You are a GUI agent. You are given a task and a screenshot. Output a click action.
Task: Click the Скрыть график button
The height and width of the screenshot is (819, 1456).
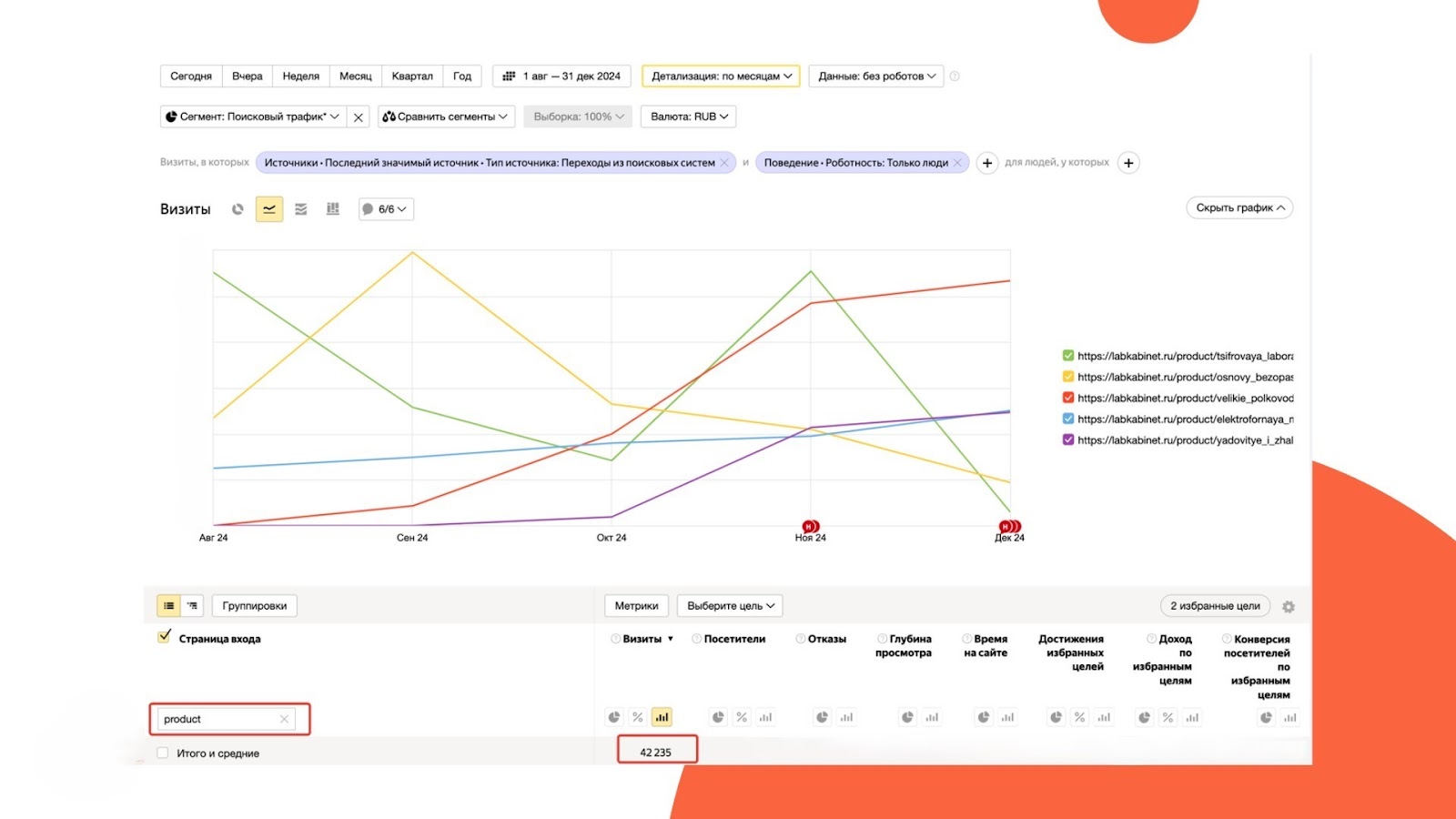(x=1239, y=208)
